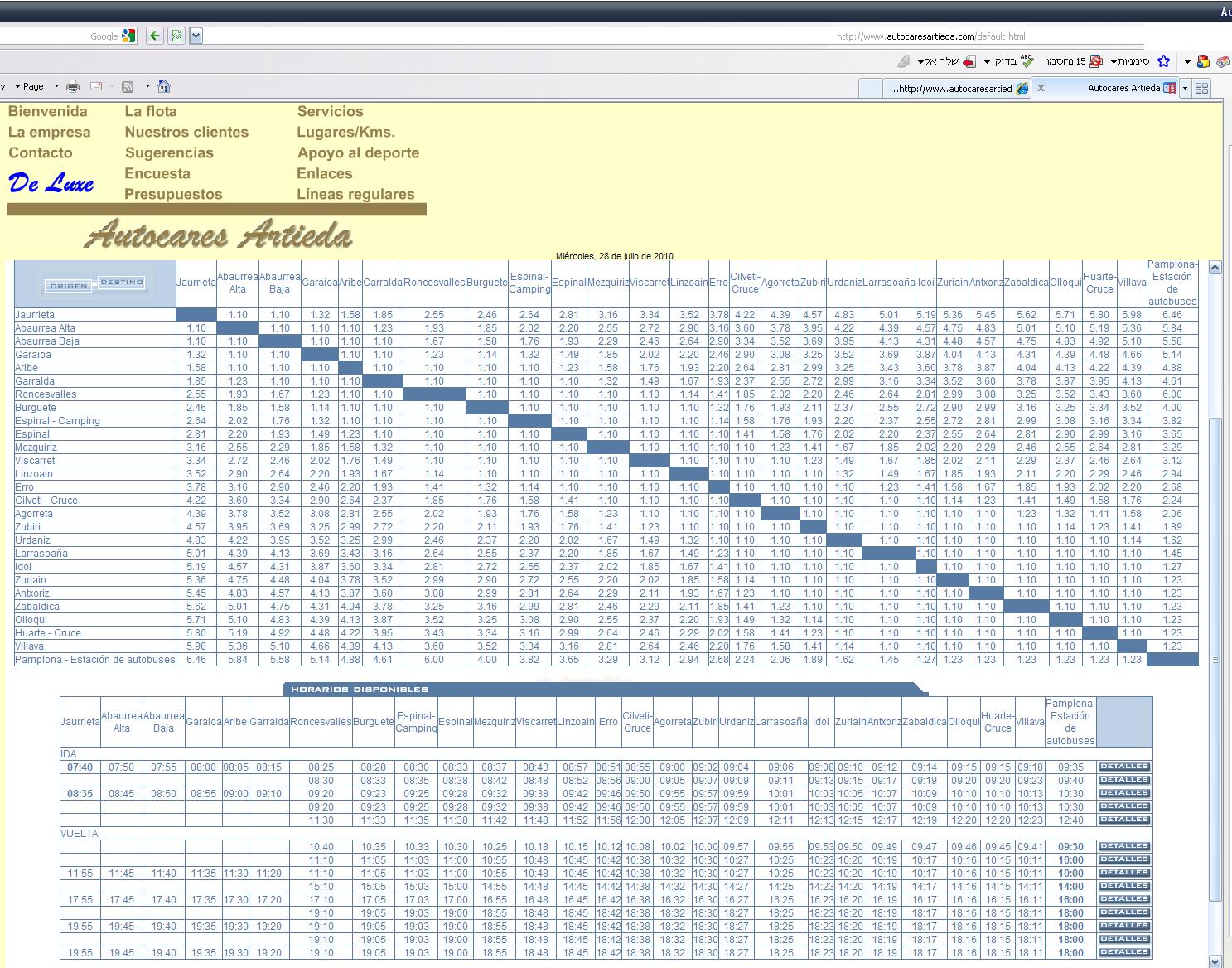Open the 'La flota' menu link
The height and width of the screenshot is (968, 1232).
point(151,111)
